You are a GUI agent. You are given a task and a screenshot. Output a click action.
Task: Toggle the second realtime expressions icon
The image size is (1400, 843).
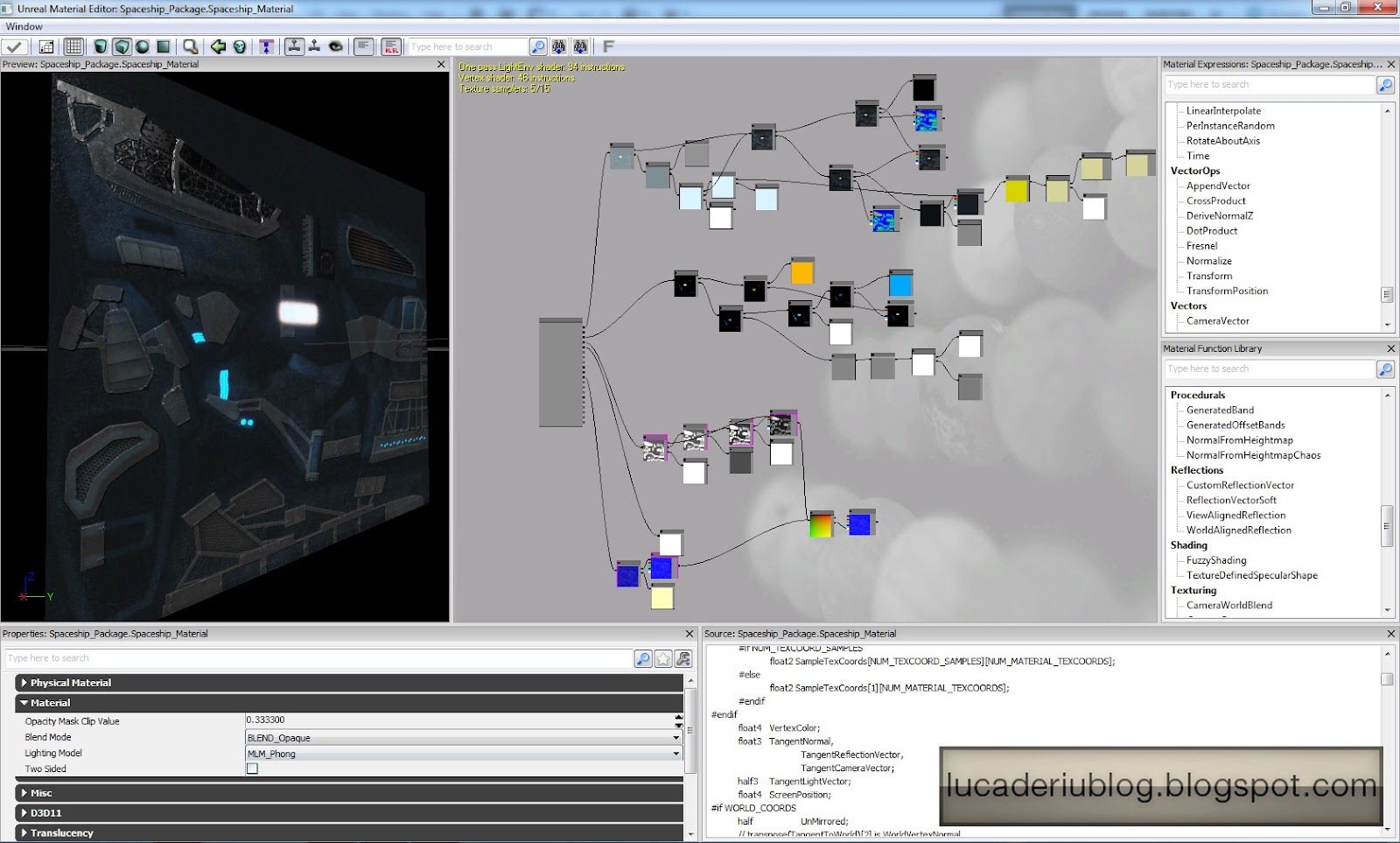(x=315, y=46)
